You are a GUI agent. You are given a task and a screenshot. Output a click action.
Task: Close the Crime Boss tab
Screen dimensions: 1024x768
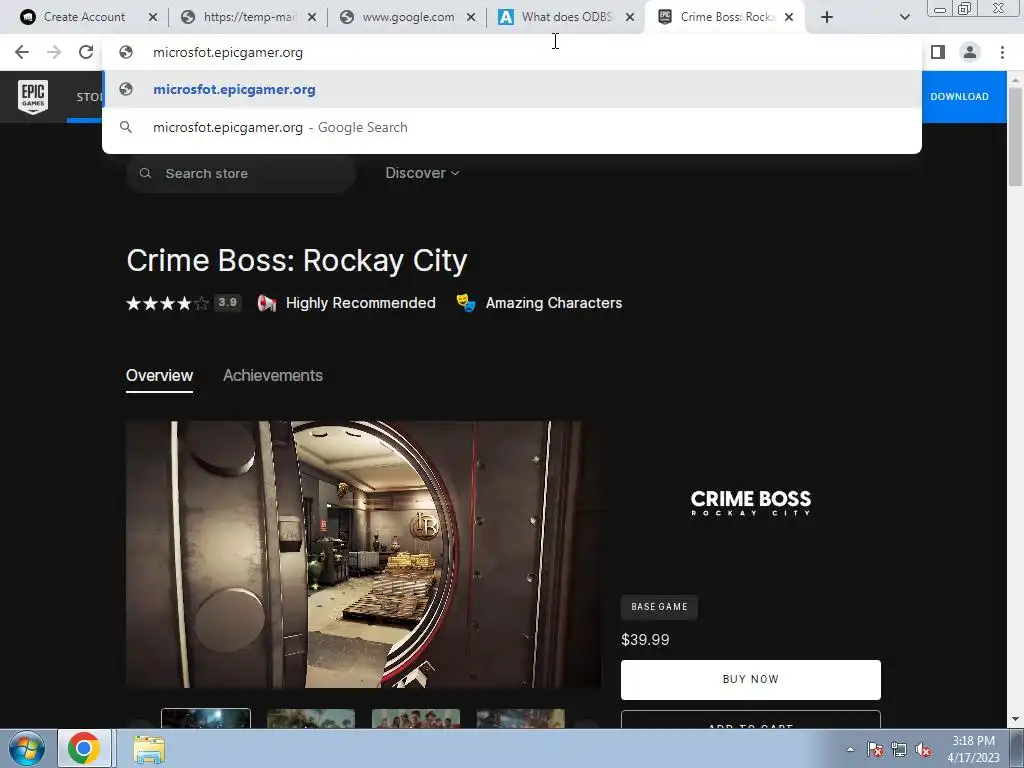tap(789, 17)
